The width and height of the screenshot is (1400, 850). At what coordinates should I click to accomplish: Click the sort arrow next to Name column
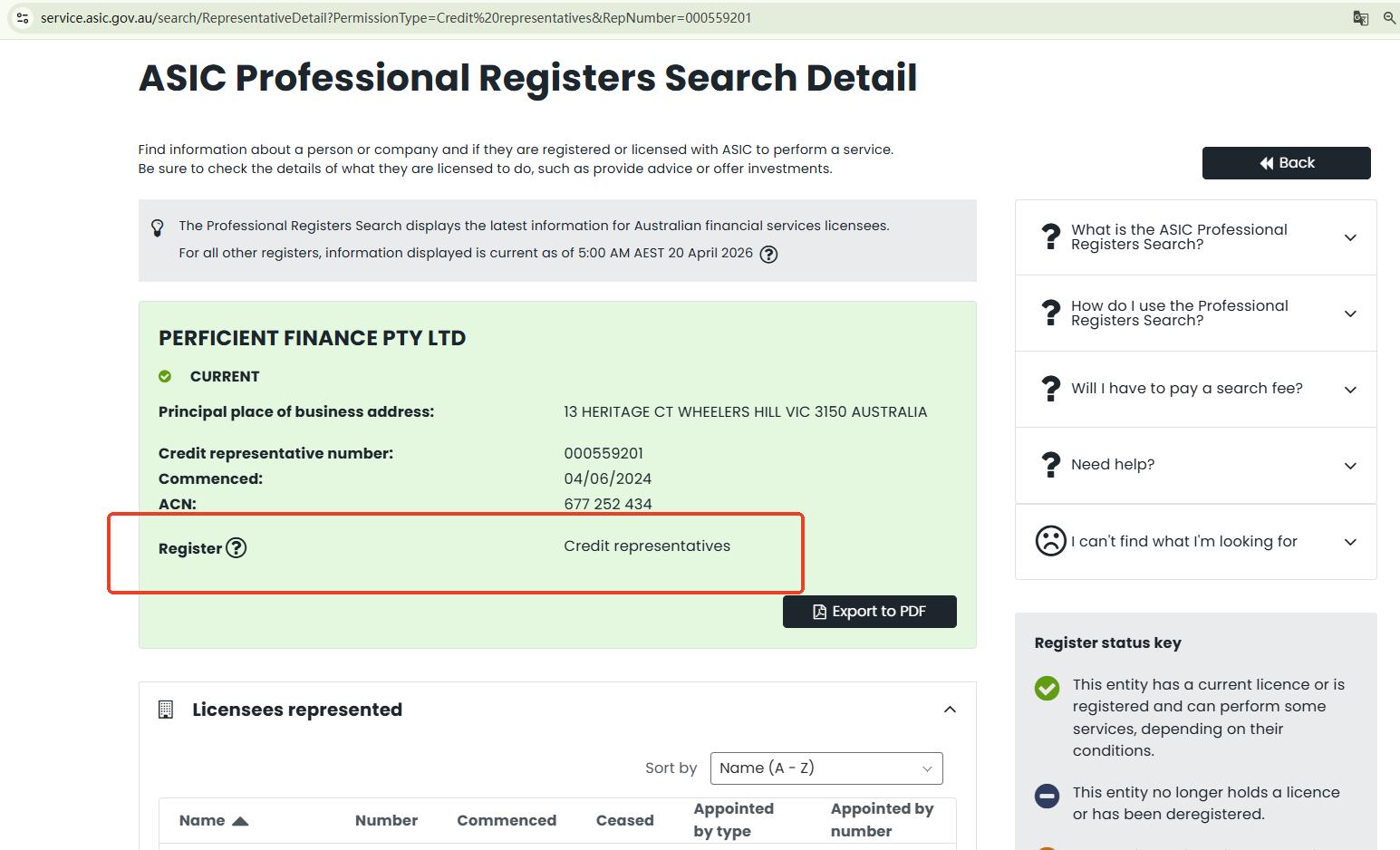point(240,821)
